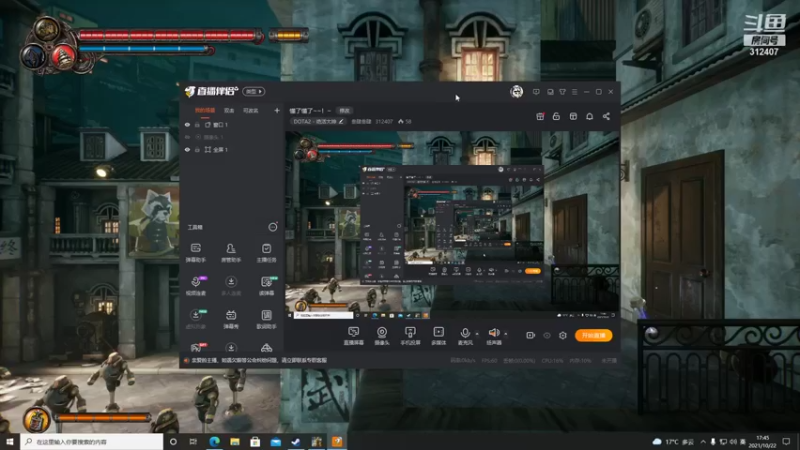Add 手机投屏 phone casting source
This screenshot has width=800, height=450.
(410, 336)
